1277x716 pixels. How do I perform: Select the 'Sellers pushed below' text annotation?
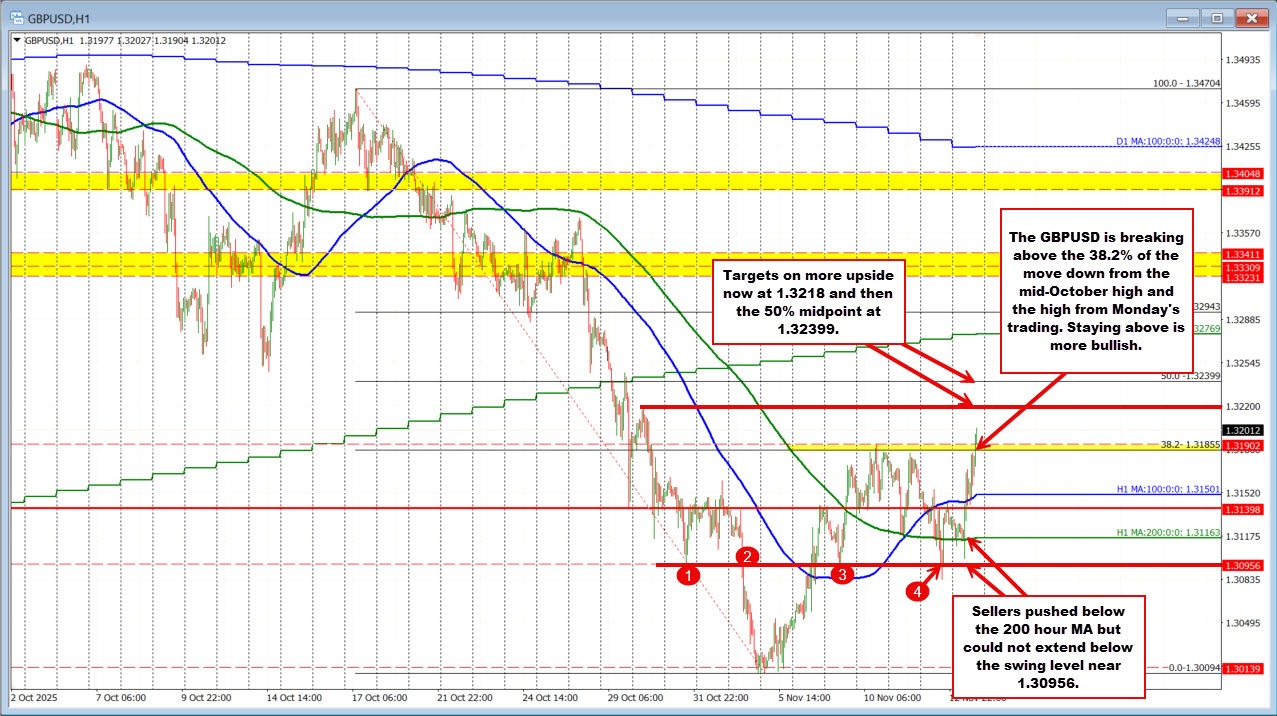click(1049, 638)
